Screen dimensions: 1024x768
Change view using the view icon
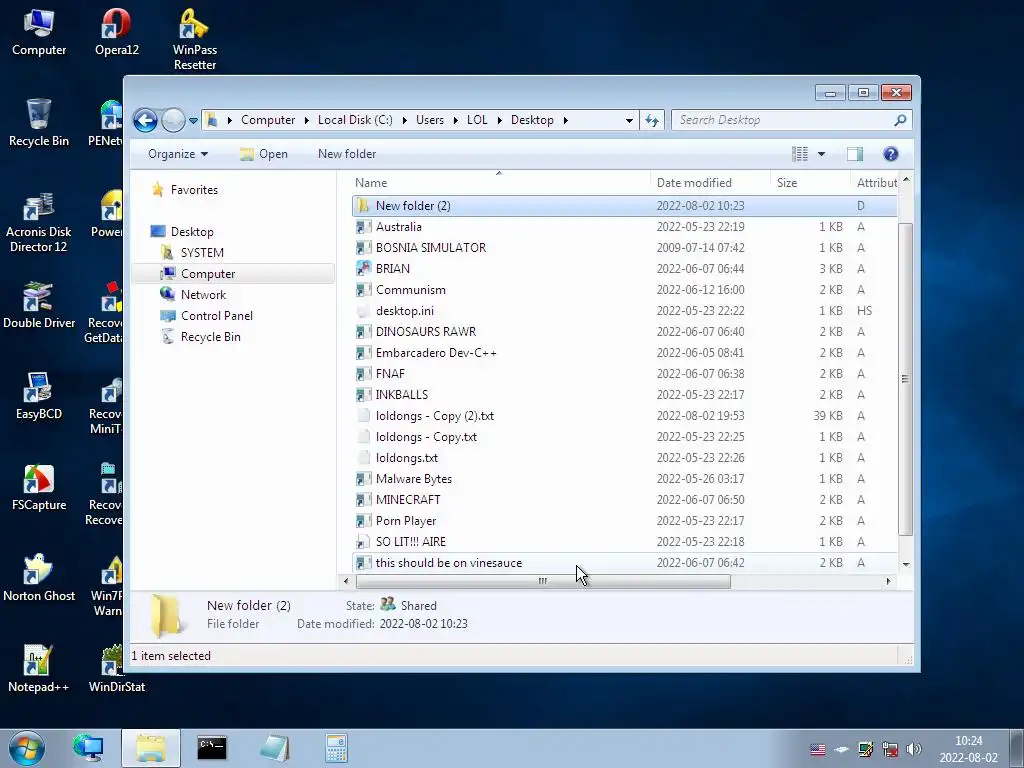click(x=799, y=154)
